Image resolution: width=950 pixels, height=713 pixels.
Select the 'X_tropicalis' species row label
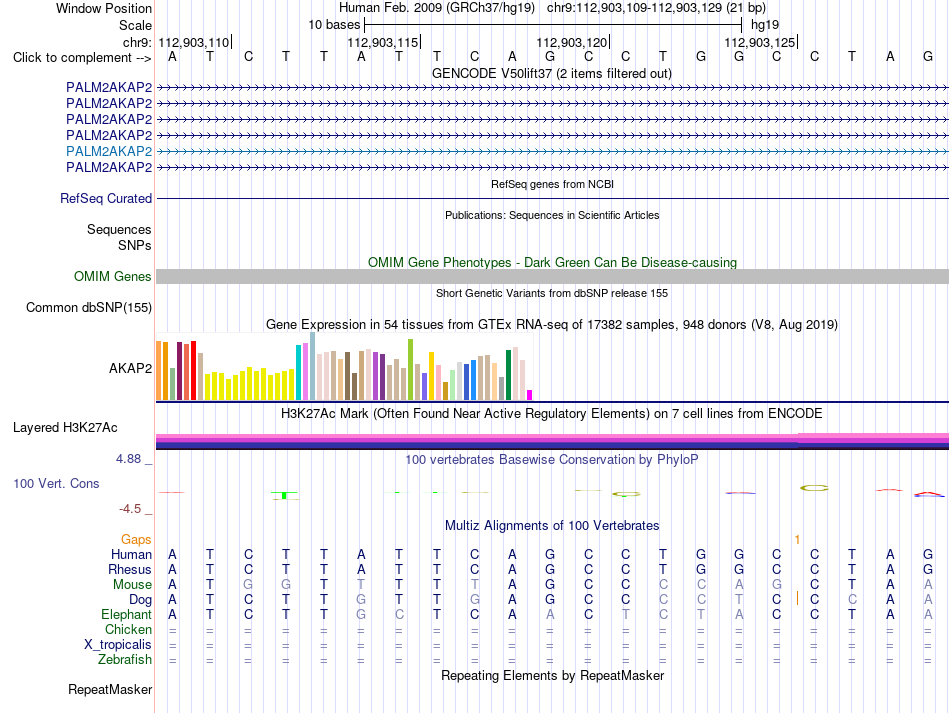coord(118,645)
